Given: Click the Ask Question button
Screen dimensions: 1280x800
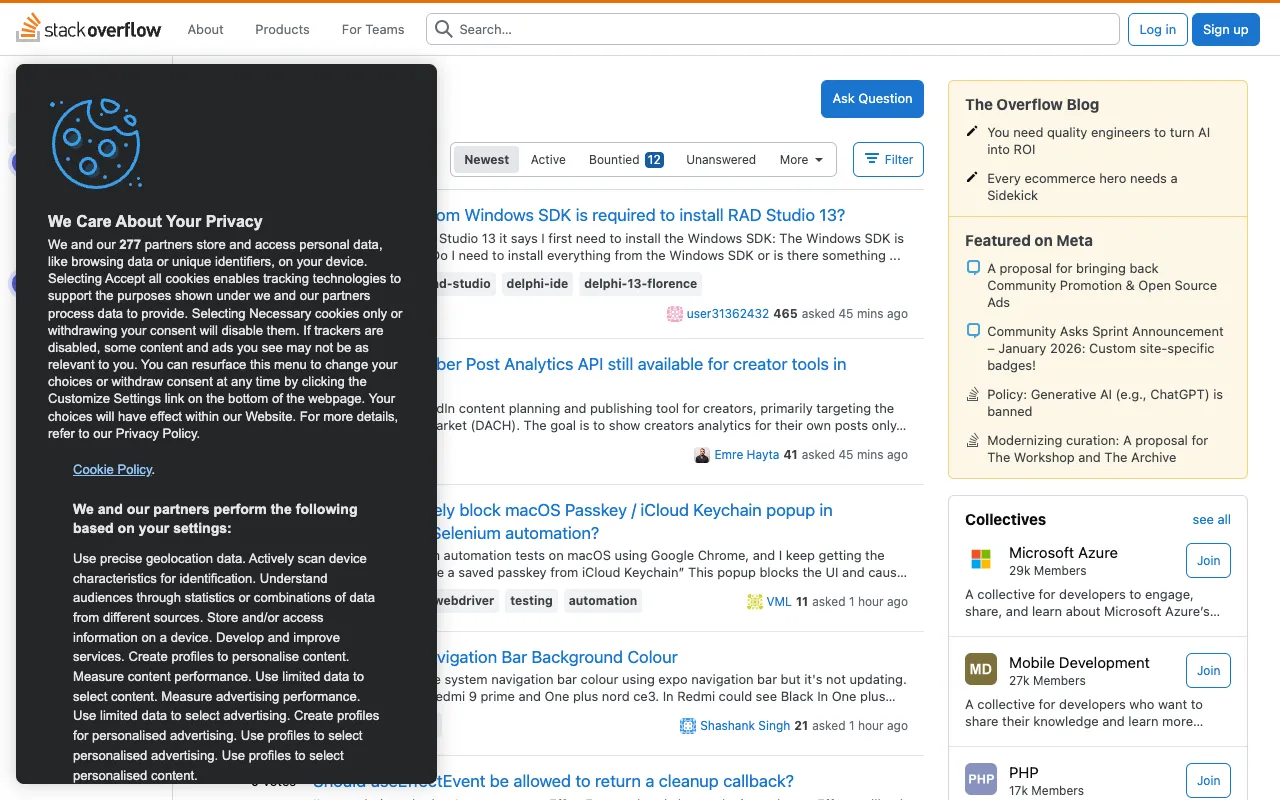Looking at the screenshot, I should pos(871,98).
